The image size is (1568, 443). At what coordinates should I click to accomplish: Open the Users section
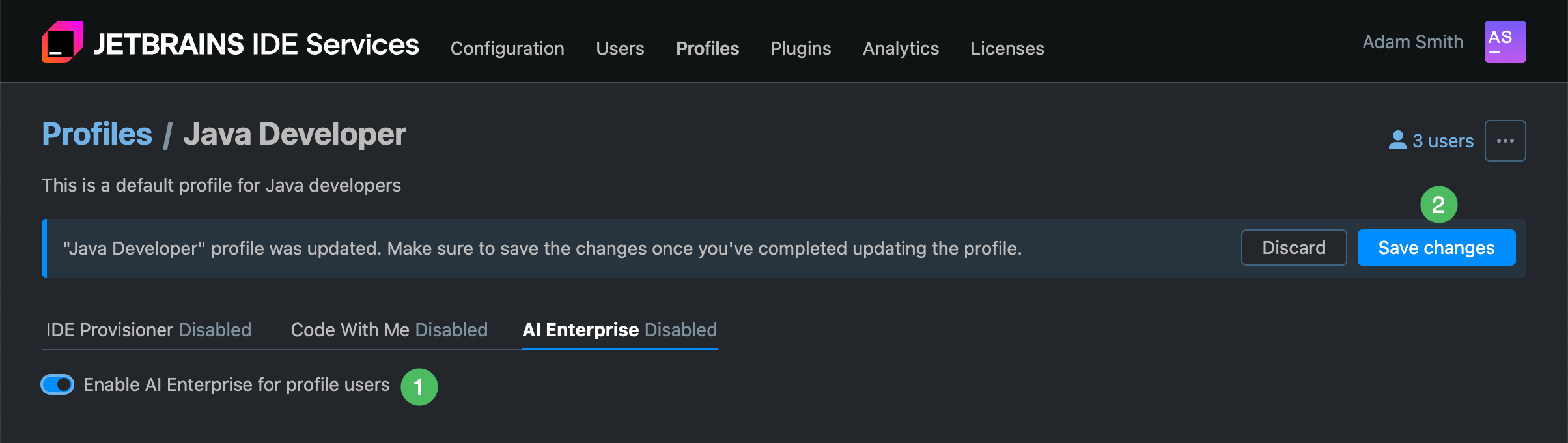pyautogui.click(x=619, y=48)
